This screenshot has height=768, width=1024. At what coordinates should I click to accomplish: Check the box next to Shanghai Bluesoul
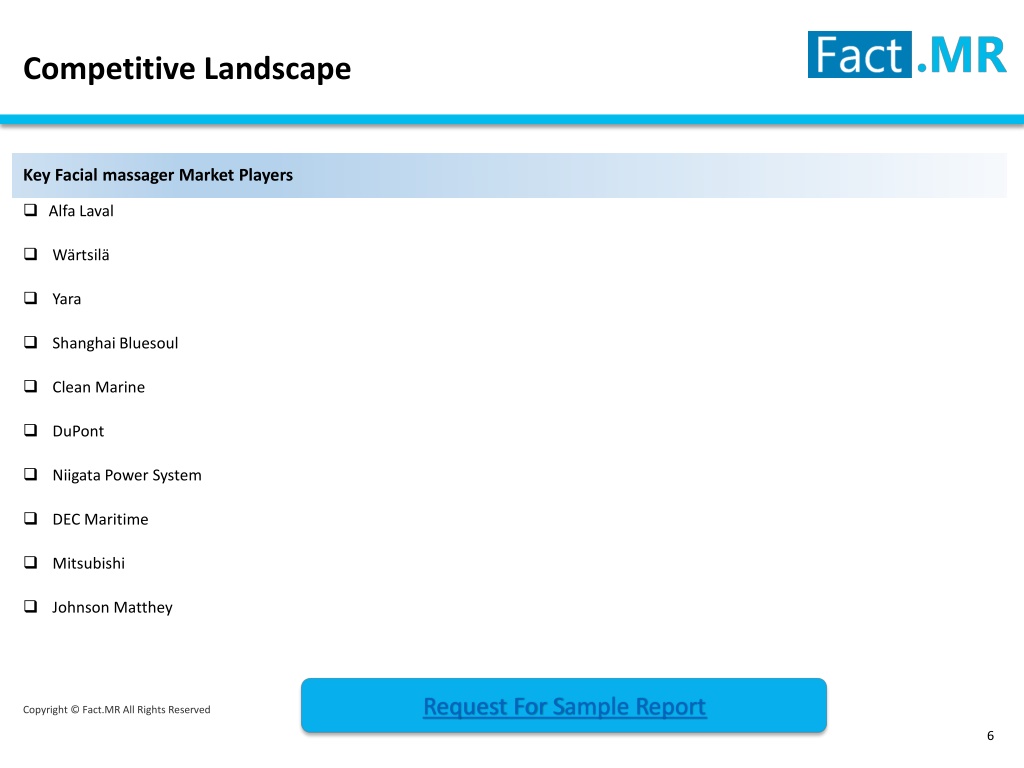coord(31,342)
